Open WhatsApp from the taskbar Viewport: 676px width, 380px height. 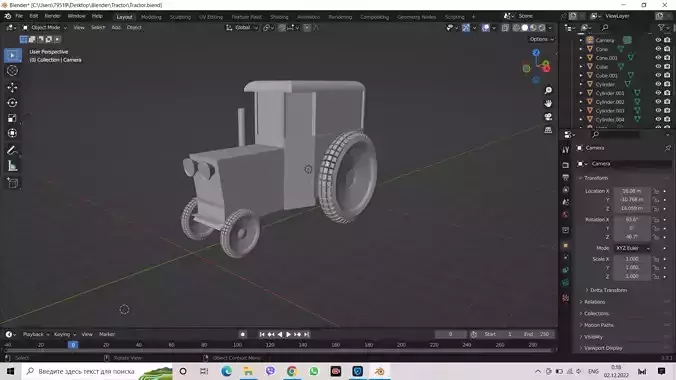[x=314, y=371]
